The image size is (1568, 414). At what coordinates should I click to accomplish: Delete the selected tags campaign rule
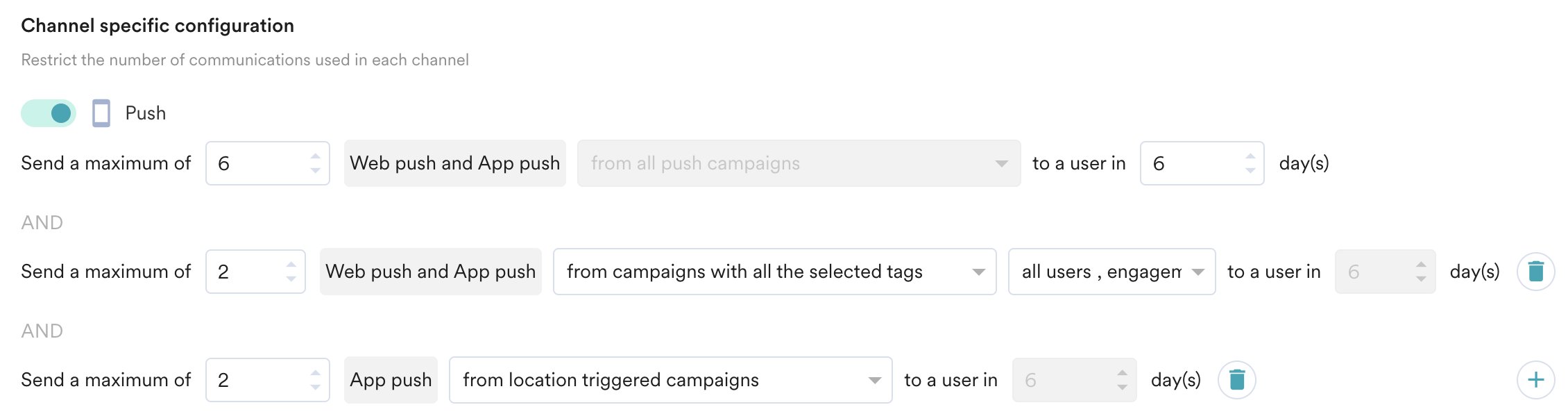(x=1535, y=272)
